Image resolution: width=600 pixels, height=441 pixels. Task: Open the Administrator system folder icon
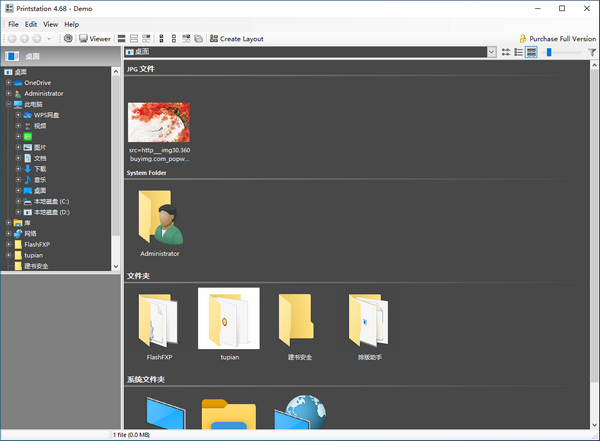(159, 217)
